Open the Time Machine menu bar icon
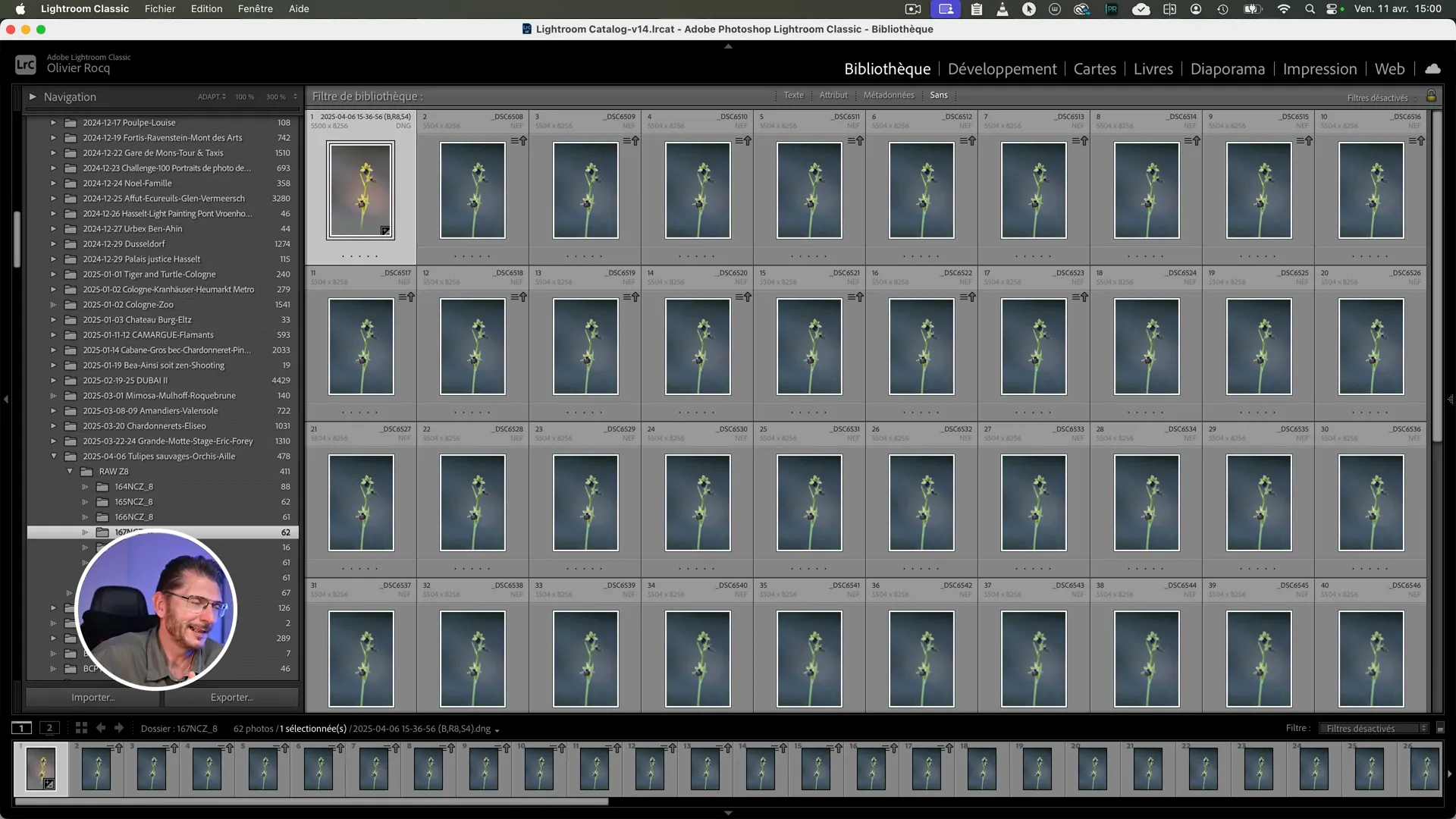The width and height of the screenshot is (1456, 819). [x=1222, y=9]
